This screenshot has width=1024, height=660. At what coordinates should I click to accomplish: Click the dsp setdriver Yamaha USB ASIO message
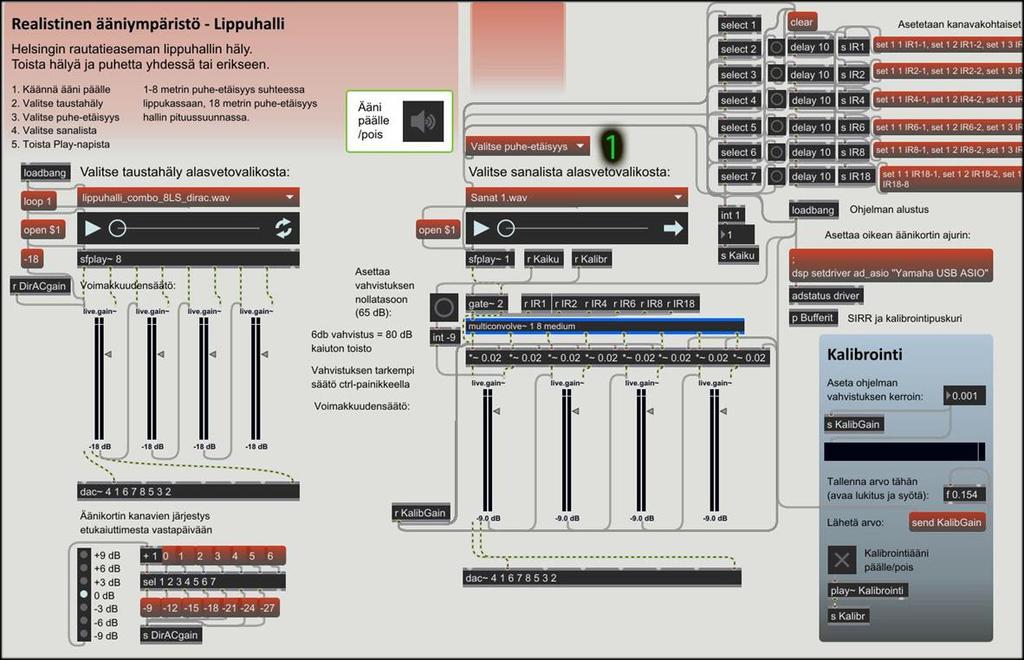pyautogui.click(x=891, y=266)
